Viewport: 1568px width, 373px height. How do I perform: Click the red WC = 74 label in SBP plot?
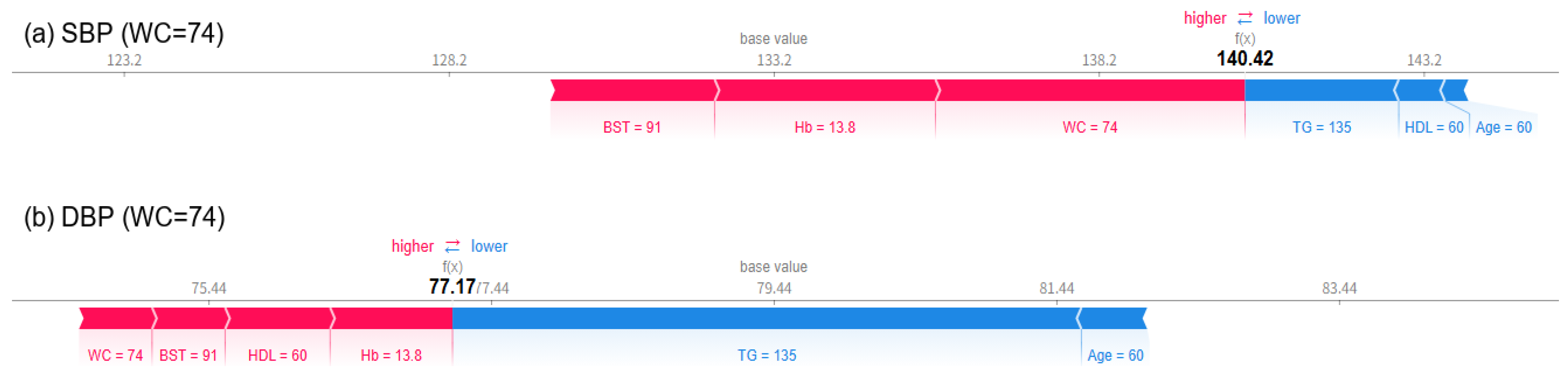[1090, 127]
